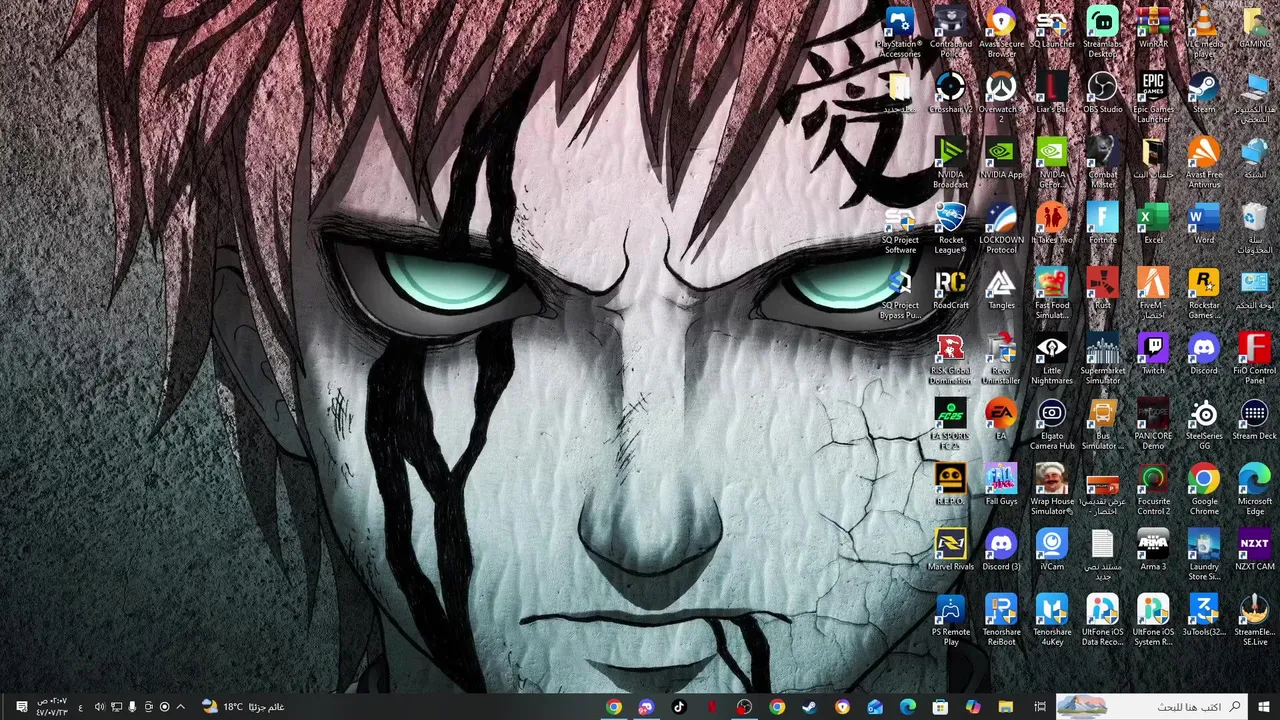Open Crosshair V2 shortcut
Screen dimensions: 1280x720
click(950, 93)
